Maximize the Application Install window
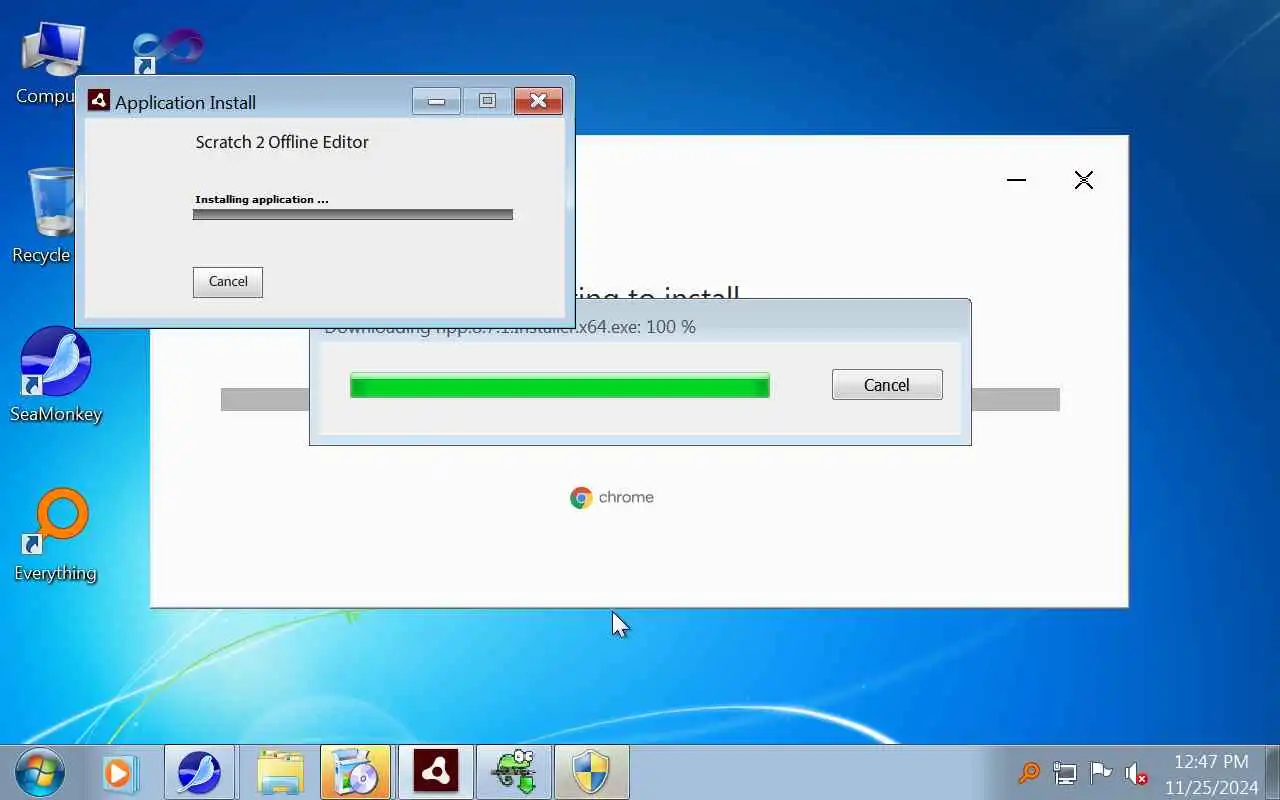Viewport: 1280px width, 800px height. tap(487, 101)
